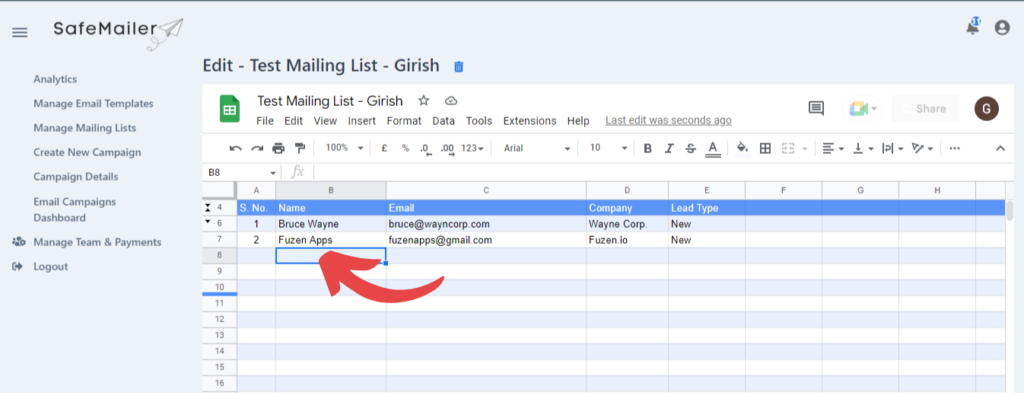Image resolution: width=1024 pixels, height=393 pixels.
Task: Open the Arial font dropdown
Action: (x=537, y=148)
